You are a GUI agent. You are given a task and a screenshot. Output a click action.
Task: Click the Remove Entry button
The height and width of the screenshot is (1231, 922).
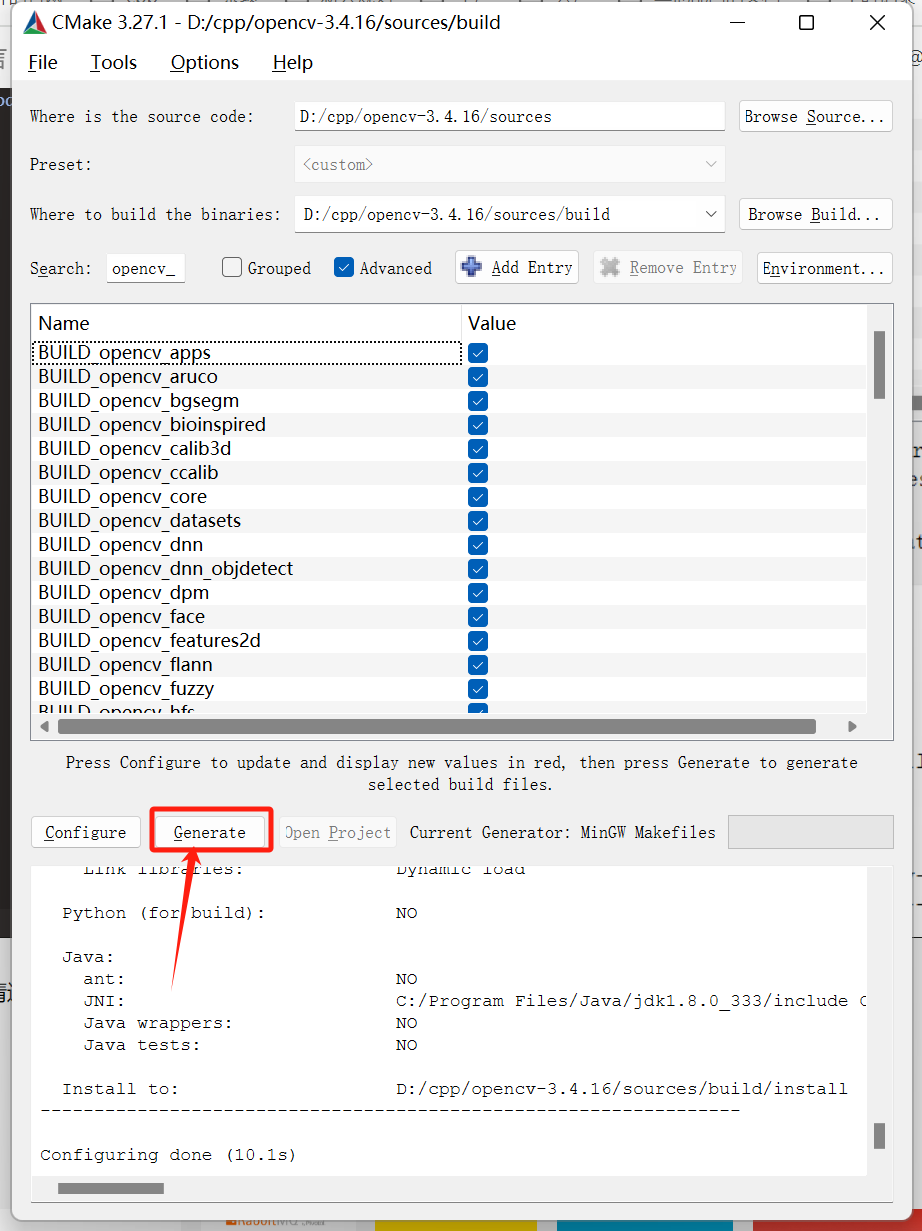pos(668,267)
